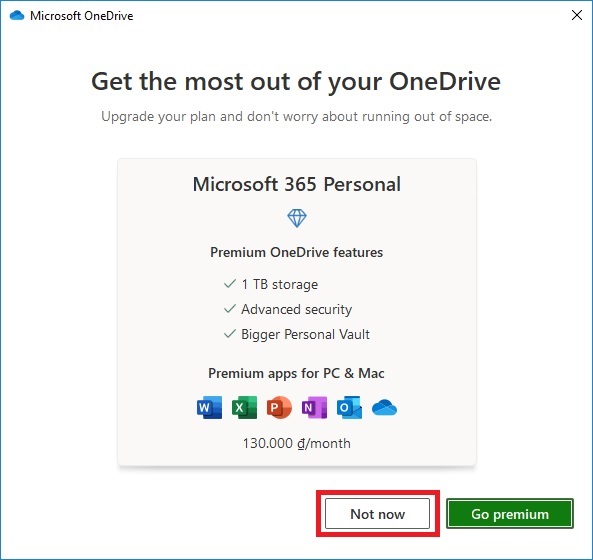Screen dimensions: 593x560
Task: Decline the upgrade with Not now
Action: (x=377, y=513)
